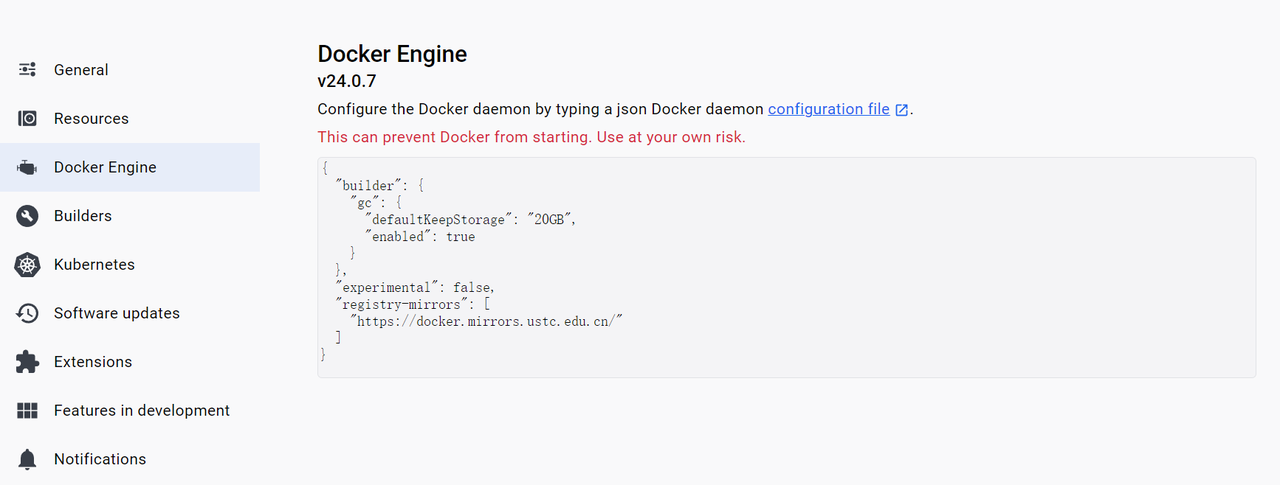The width and height of the screenshot is (1280, 485).
Task: Open Software updates settings
Action: click(x=130, y=313)
